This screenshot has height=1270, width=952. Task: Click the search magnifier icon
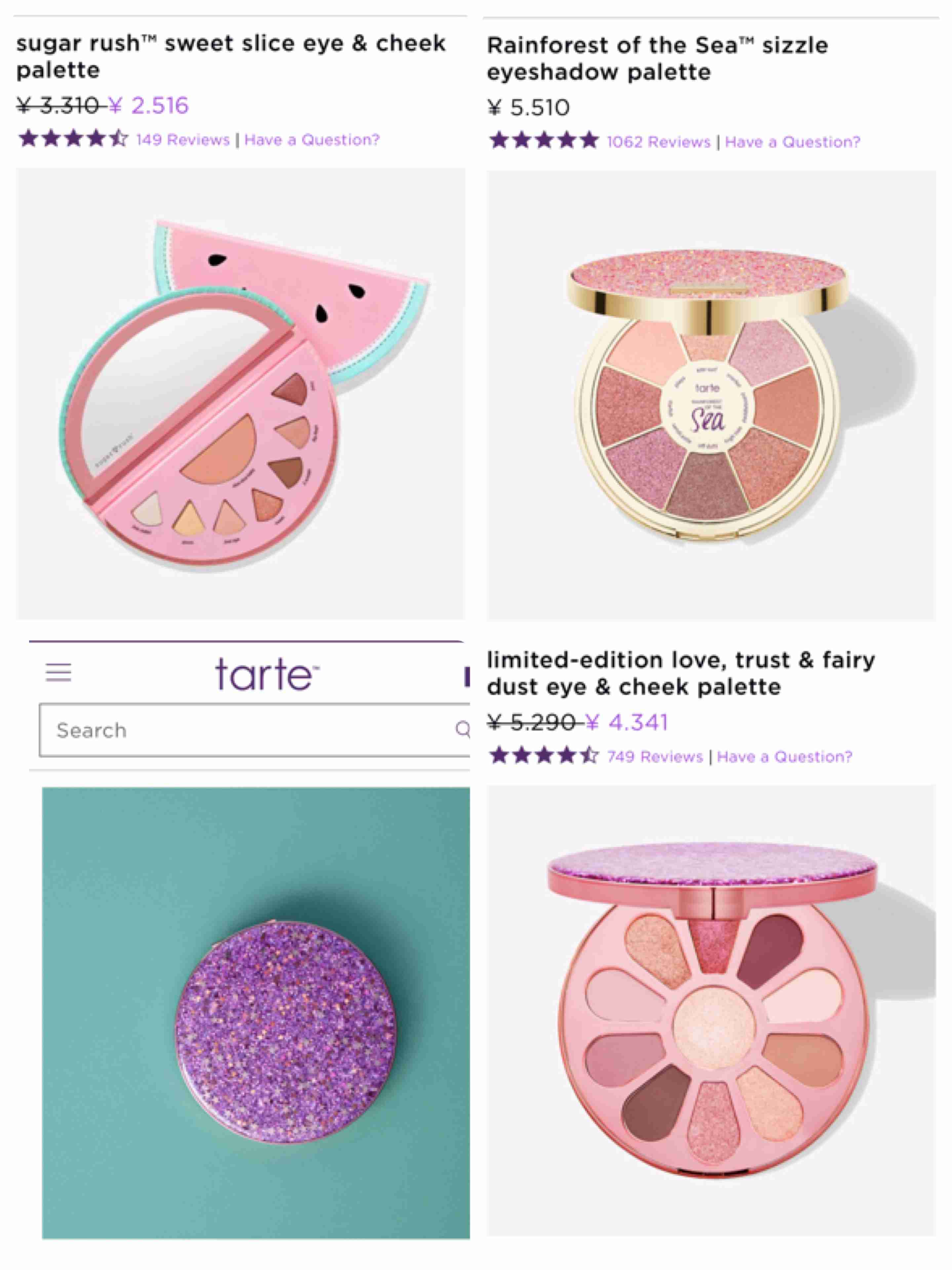[x=462, y=729]
